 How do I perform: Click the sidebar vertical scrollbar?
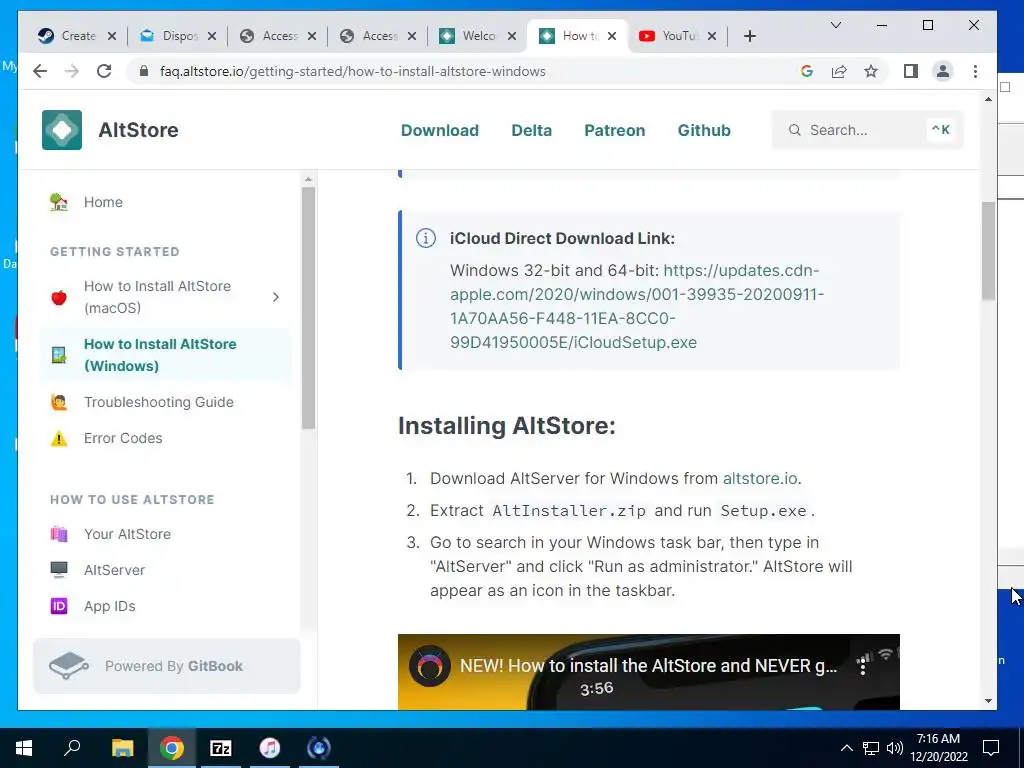pyautogui.click(x=308, y=308)
